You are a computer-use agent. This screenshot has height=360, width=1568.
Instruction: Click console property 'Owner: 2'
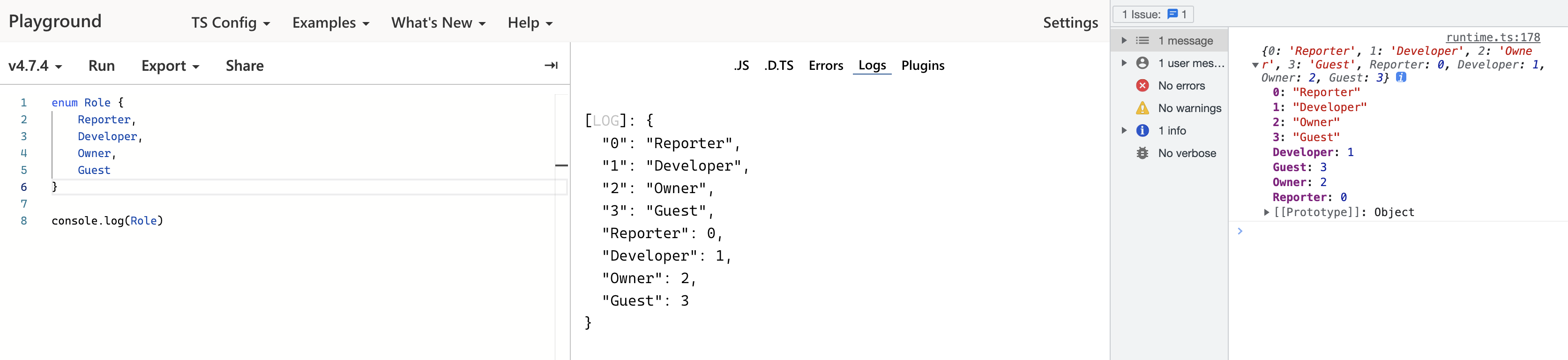coord(1299,183)
